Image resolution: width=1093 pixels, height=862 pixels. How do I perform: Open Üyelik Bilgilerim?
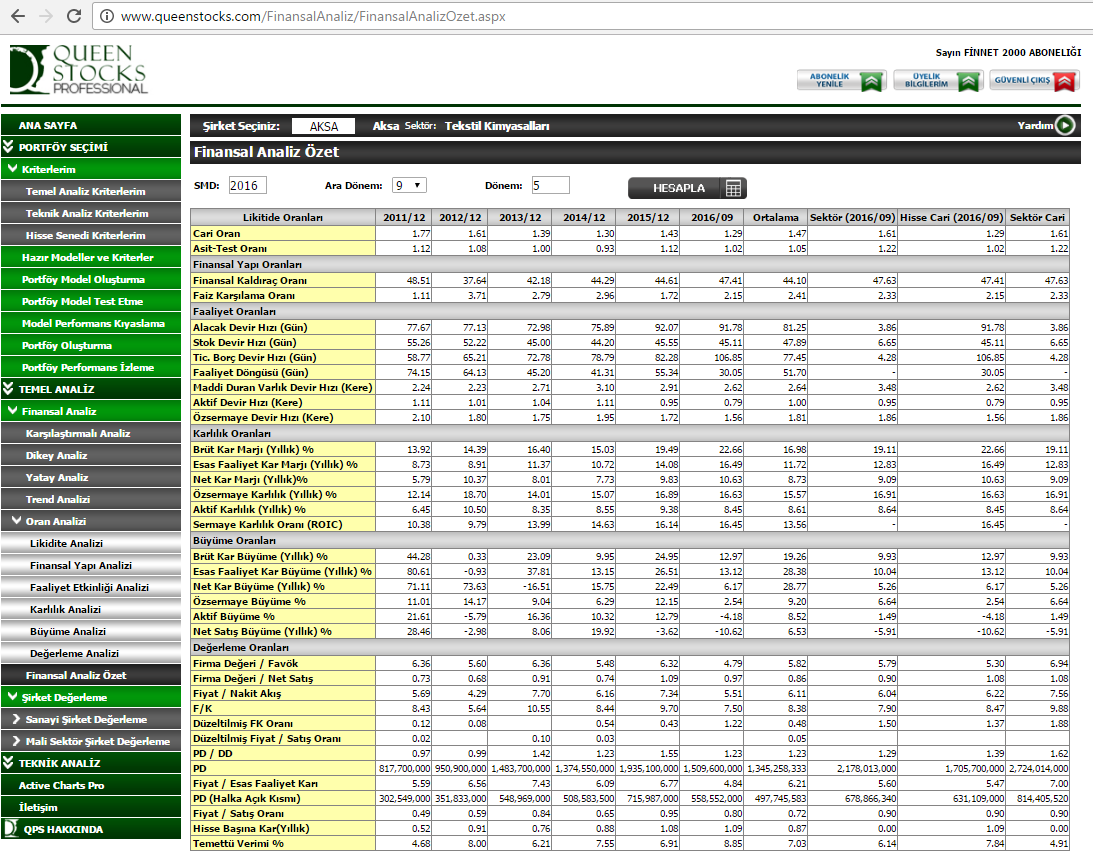click(x=938, y=81)
